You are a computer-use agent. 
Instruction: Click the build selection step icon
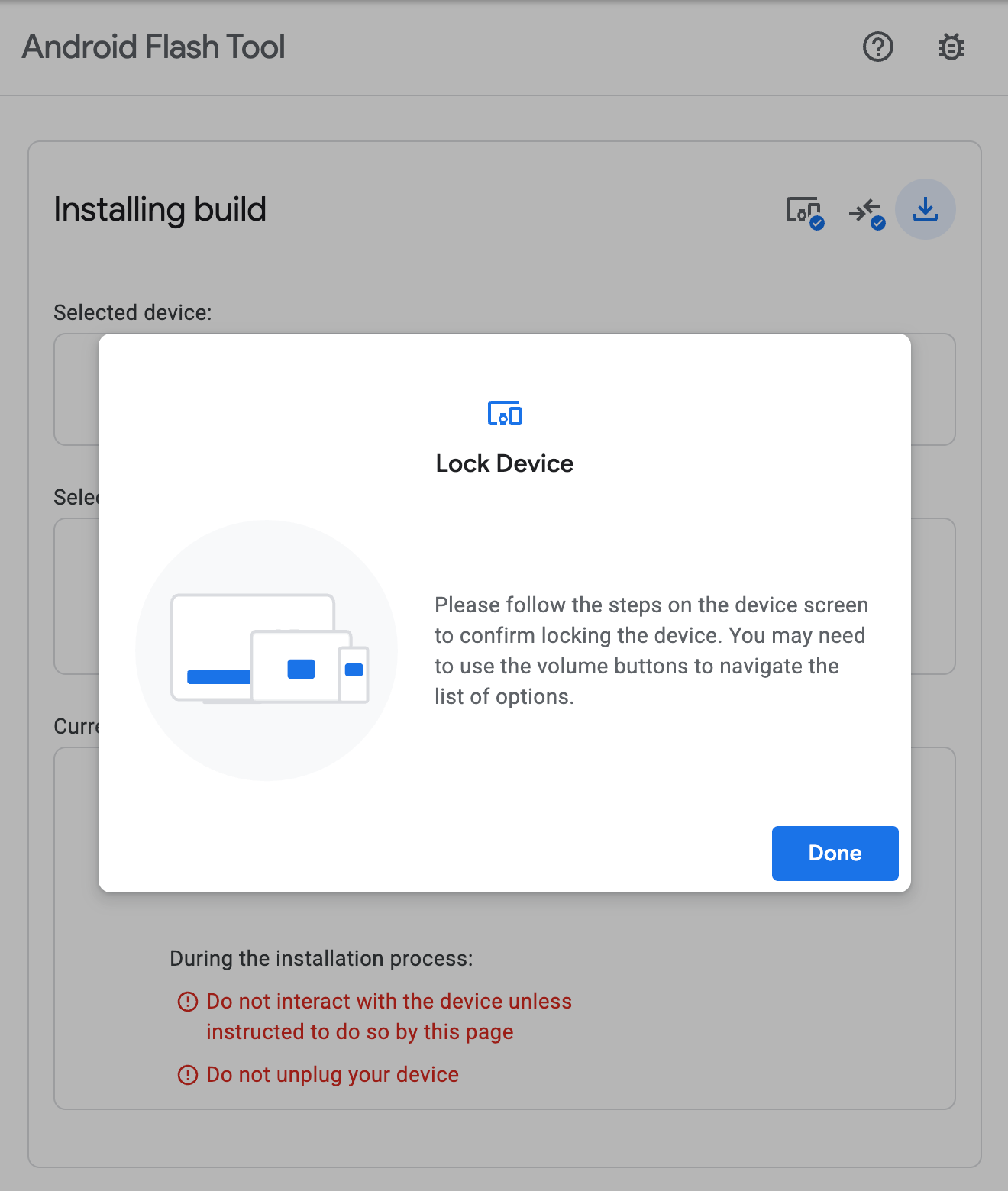[866, 211]
